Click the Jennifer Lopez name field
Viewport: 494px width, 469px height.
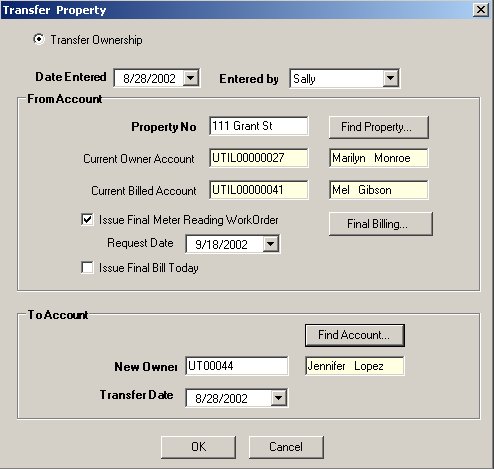pyautogui.click(x=355, y=366)
